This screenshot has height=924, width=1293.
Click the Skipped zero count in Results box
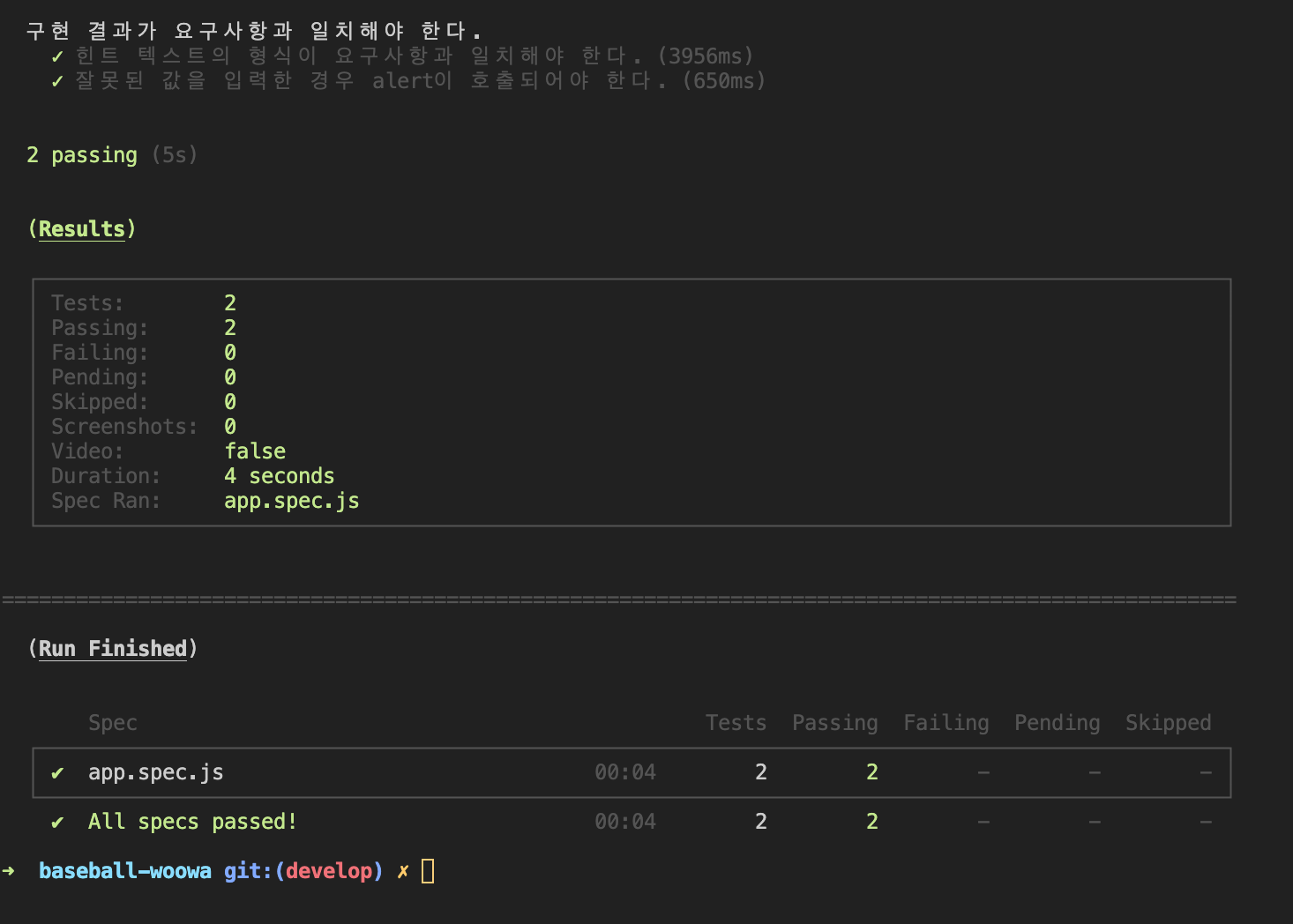point(229,401)
